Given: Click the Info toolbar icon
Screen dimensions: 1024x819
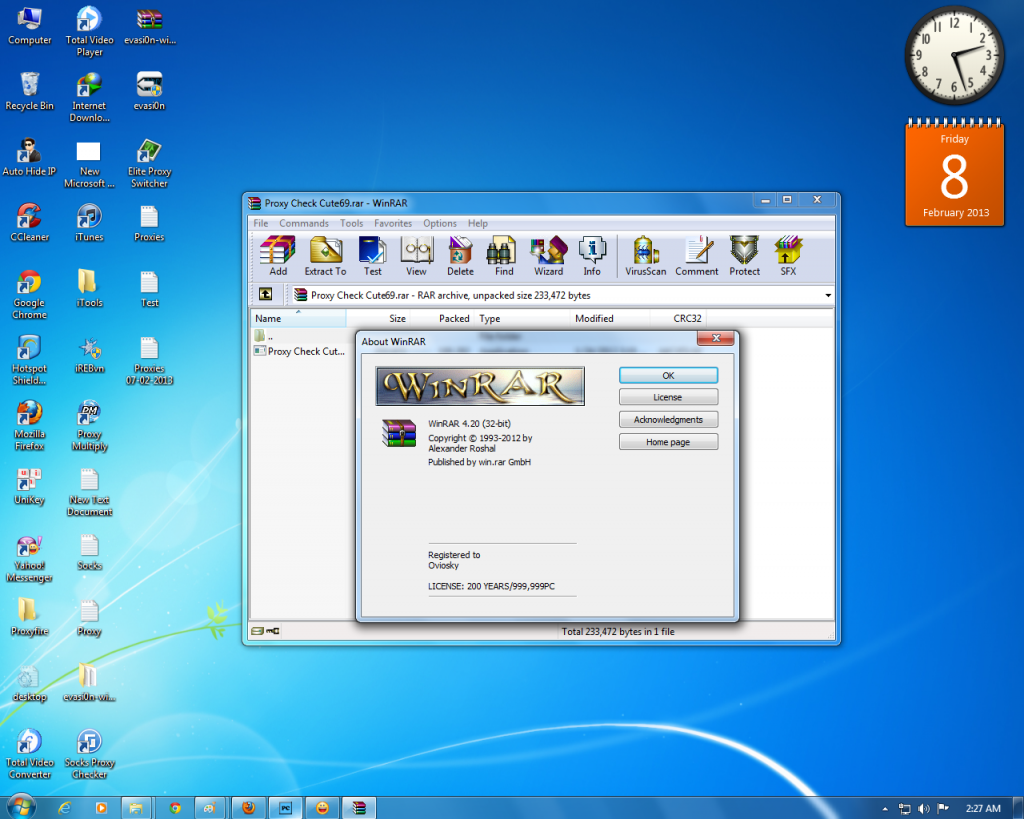Looking at the screenshot, I should [x=592, y=255].
